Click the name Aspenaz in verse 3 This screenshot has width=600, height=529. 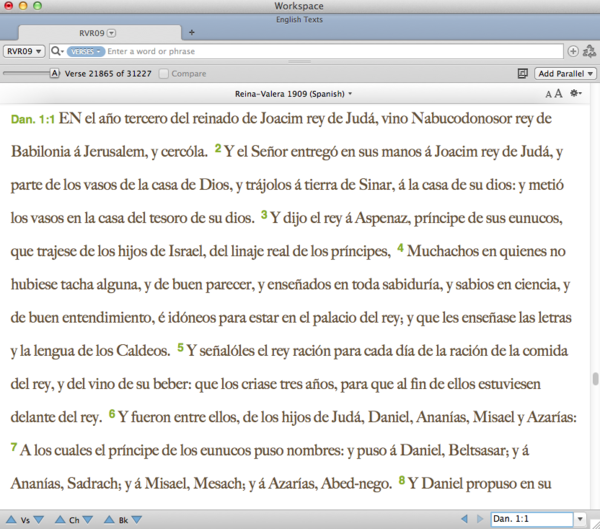click(x=382, y=218)
